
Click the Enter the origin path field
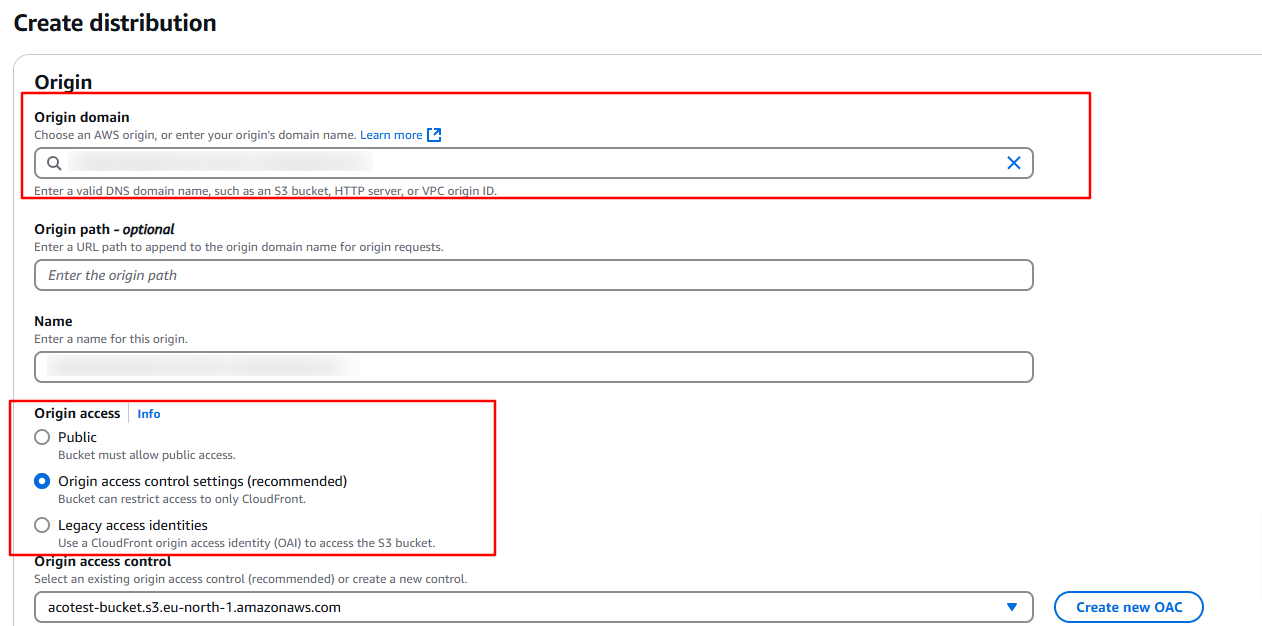click(533, 275)
